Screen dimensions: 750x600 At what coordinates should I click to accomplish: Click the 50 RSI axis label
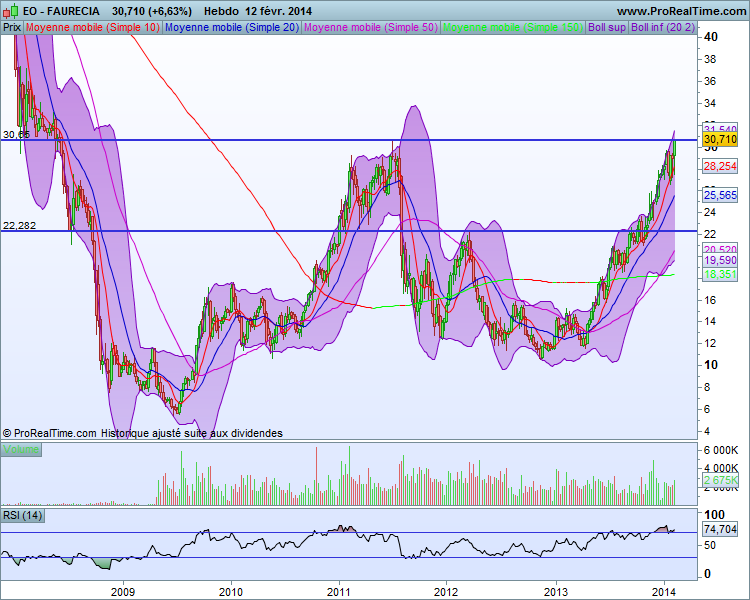(x=711, y=545)
